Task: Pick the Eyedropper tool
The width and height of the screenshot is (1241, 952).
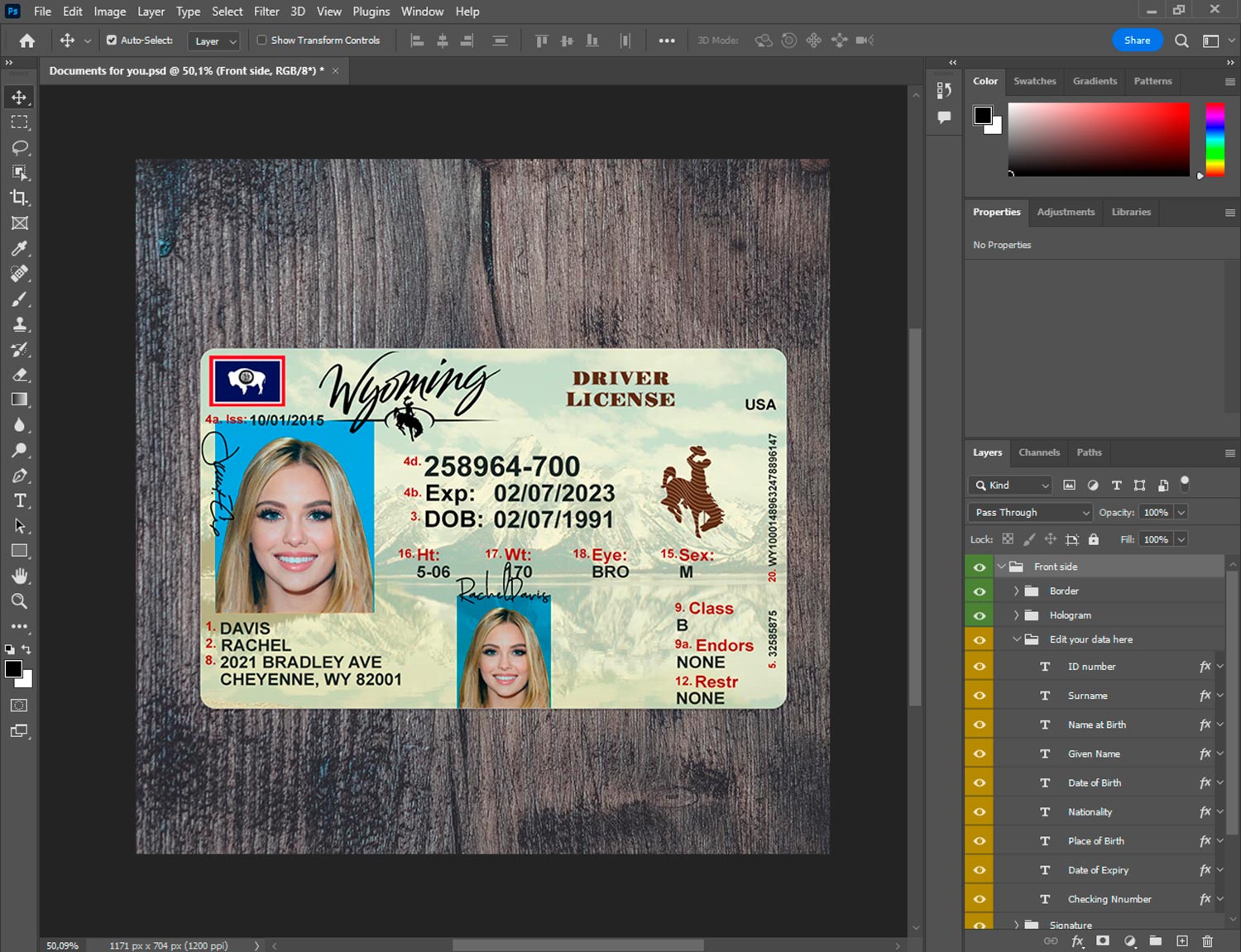Action: coord(20,248)
